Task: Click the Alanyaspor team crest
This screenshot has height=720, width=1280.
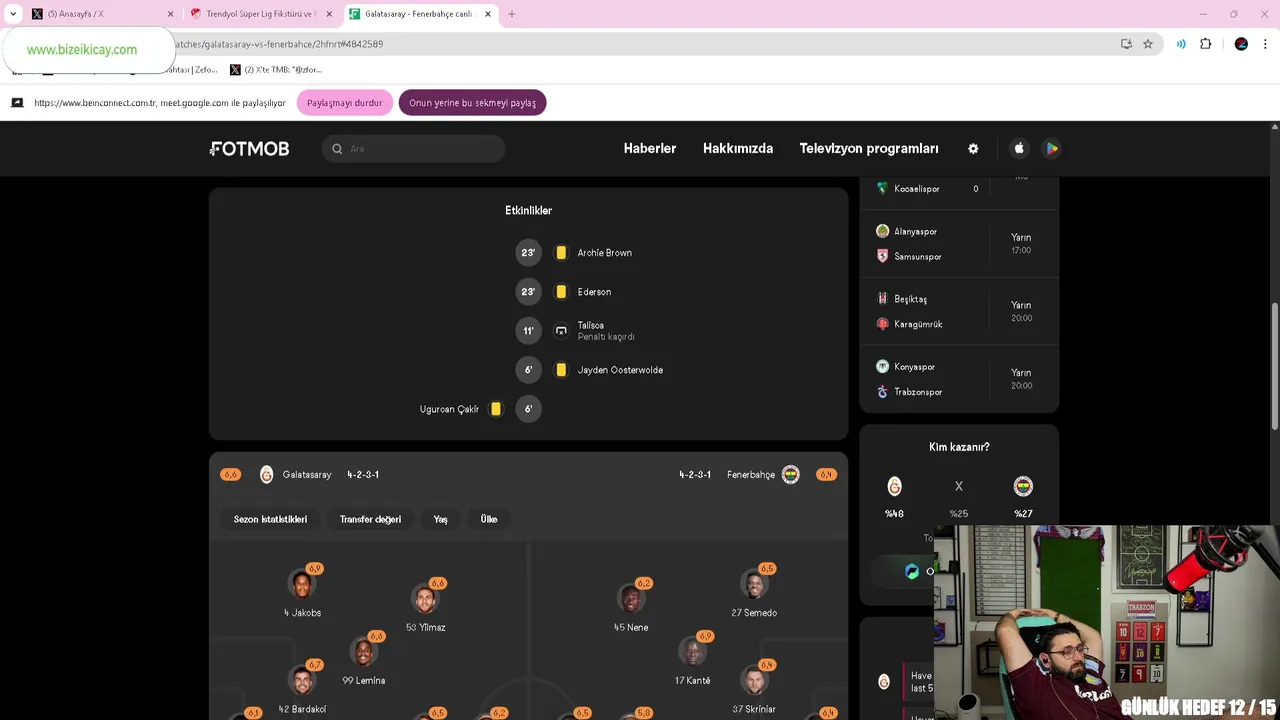Action: click(882, 231)
